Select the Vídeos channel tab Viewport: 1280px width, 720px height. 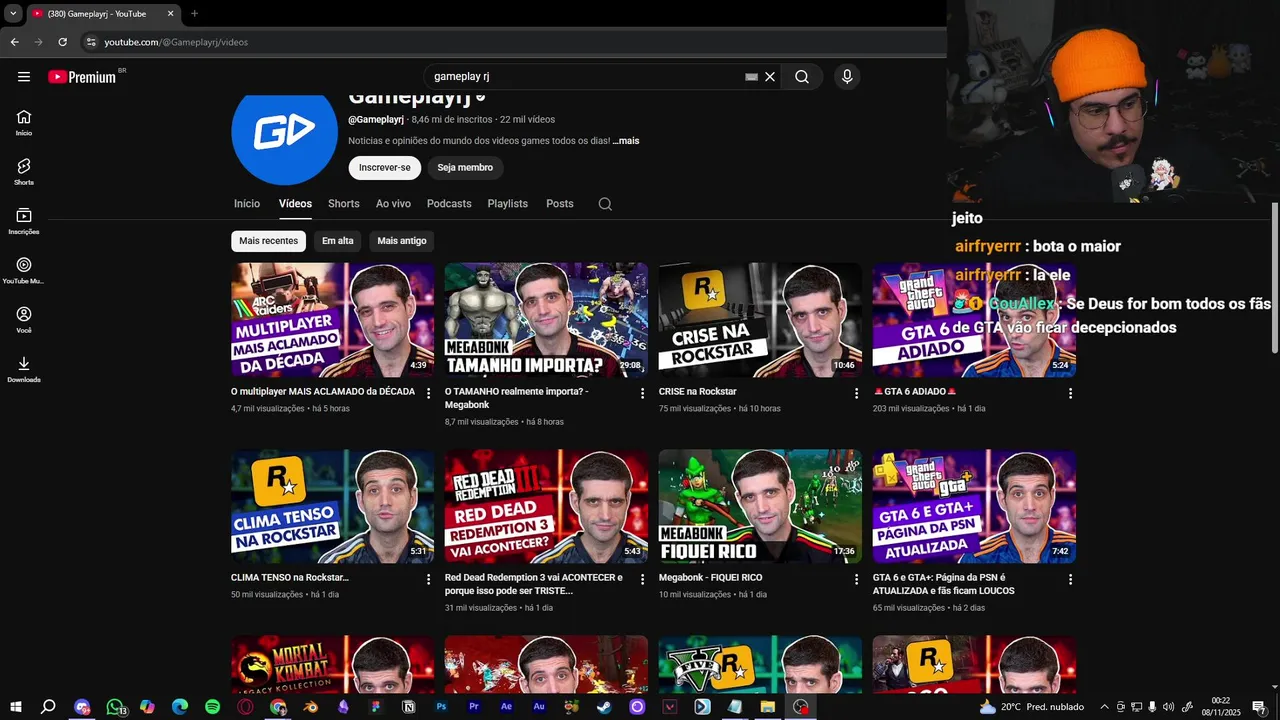[x=295, y=204]
